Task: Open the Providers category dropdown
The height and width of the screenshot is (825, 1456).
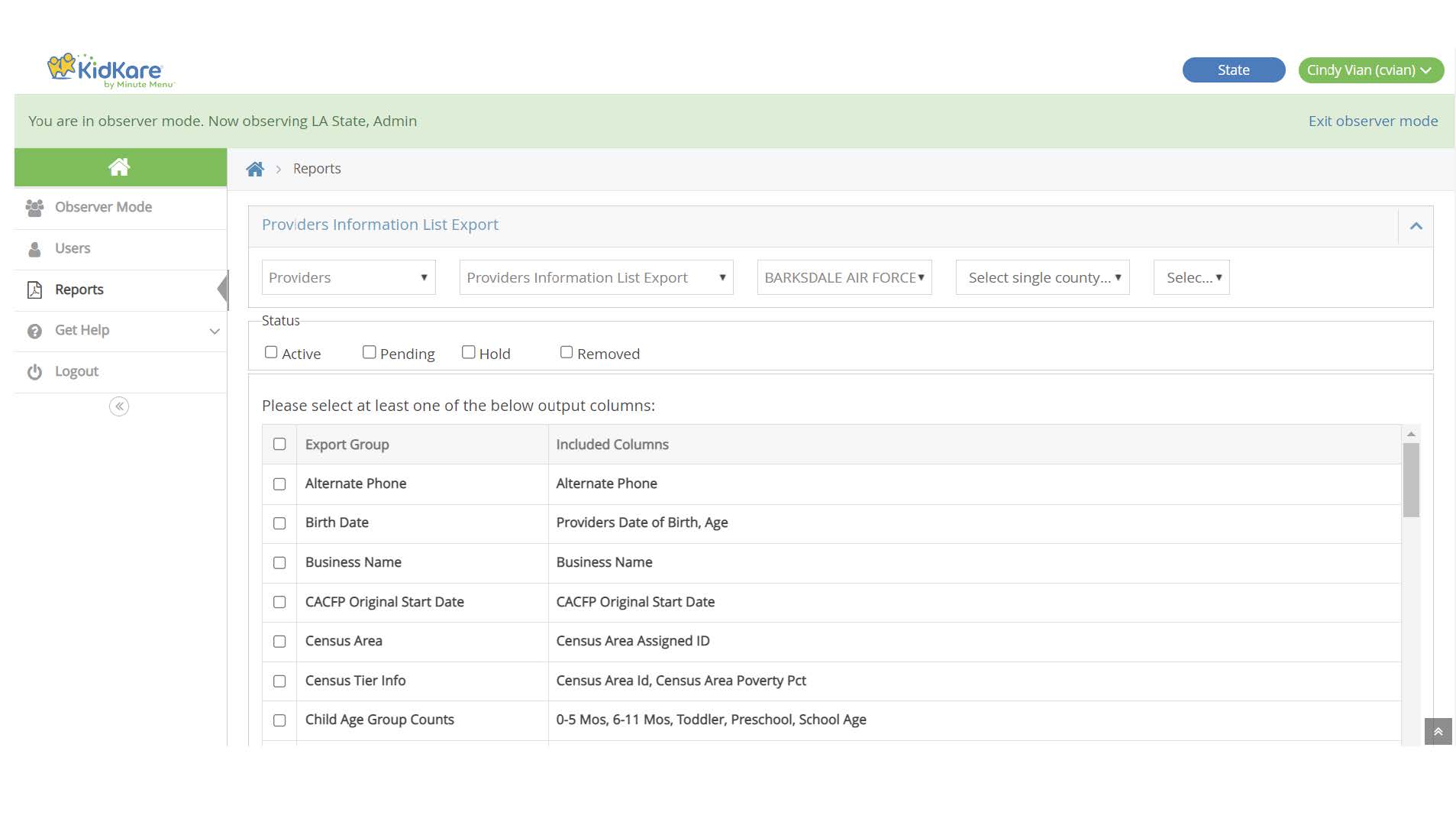Action: 348,277
